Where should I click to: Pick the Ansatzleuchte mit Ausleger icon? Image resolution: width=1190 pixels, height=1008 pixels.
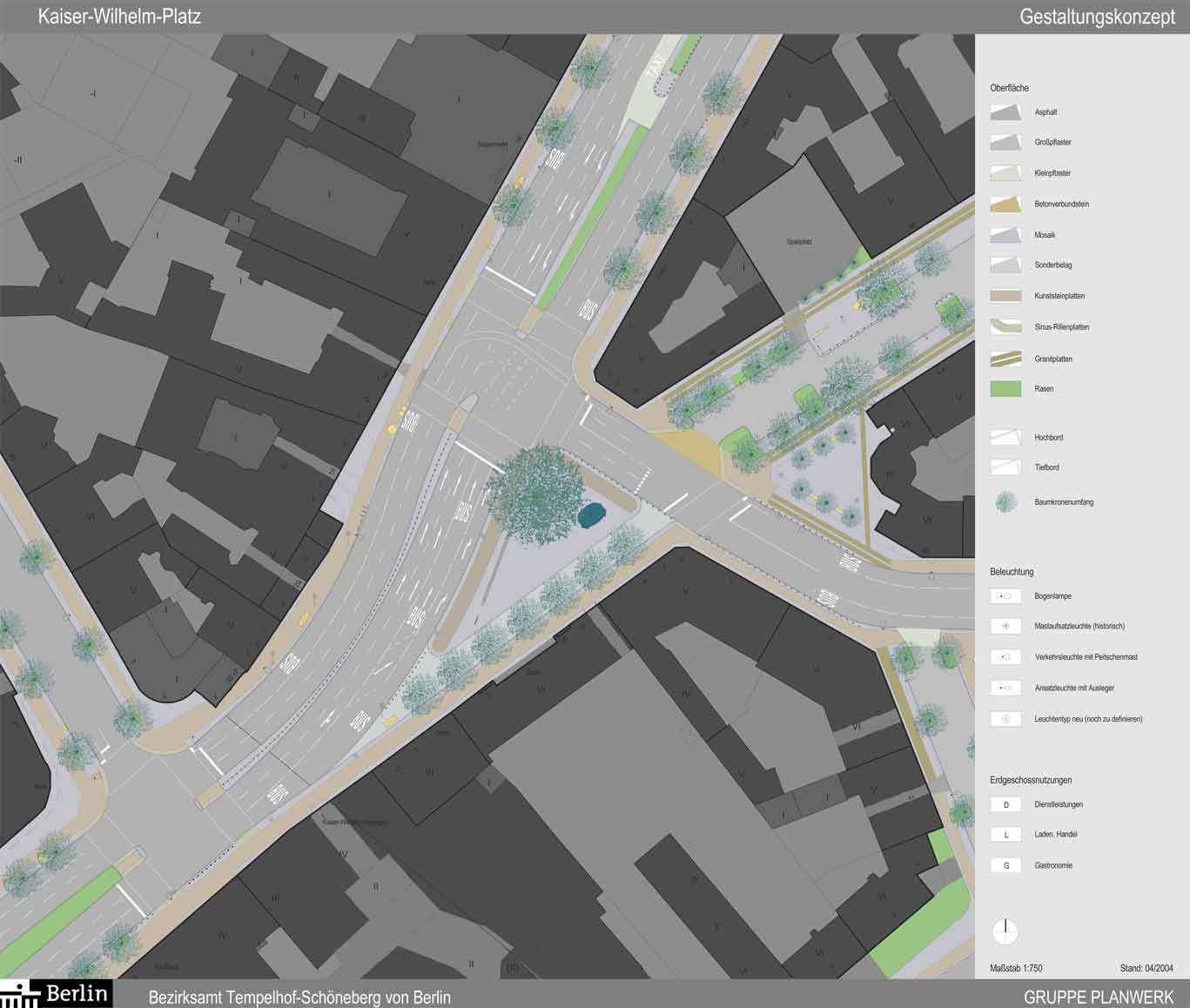tap(1005, 689)
